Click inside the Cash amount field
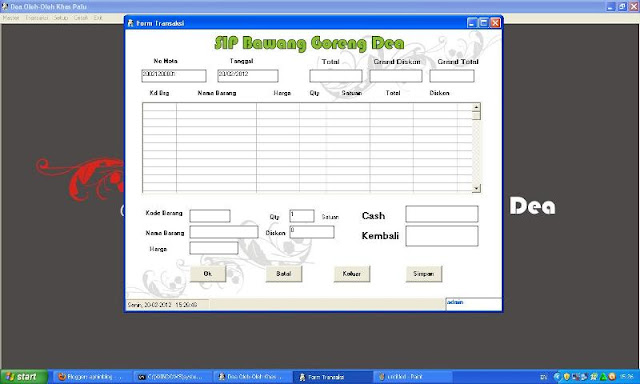Image resolution: width=640 pixels, height=384 pixels. [x=442, y=214]
